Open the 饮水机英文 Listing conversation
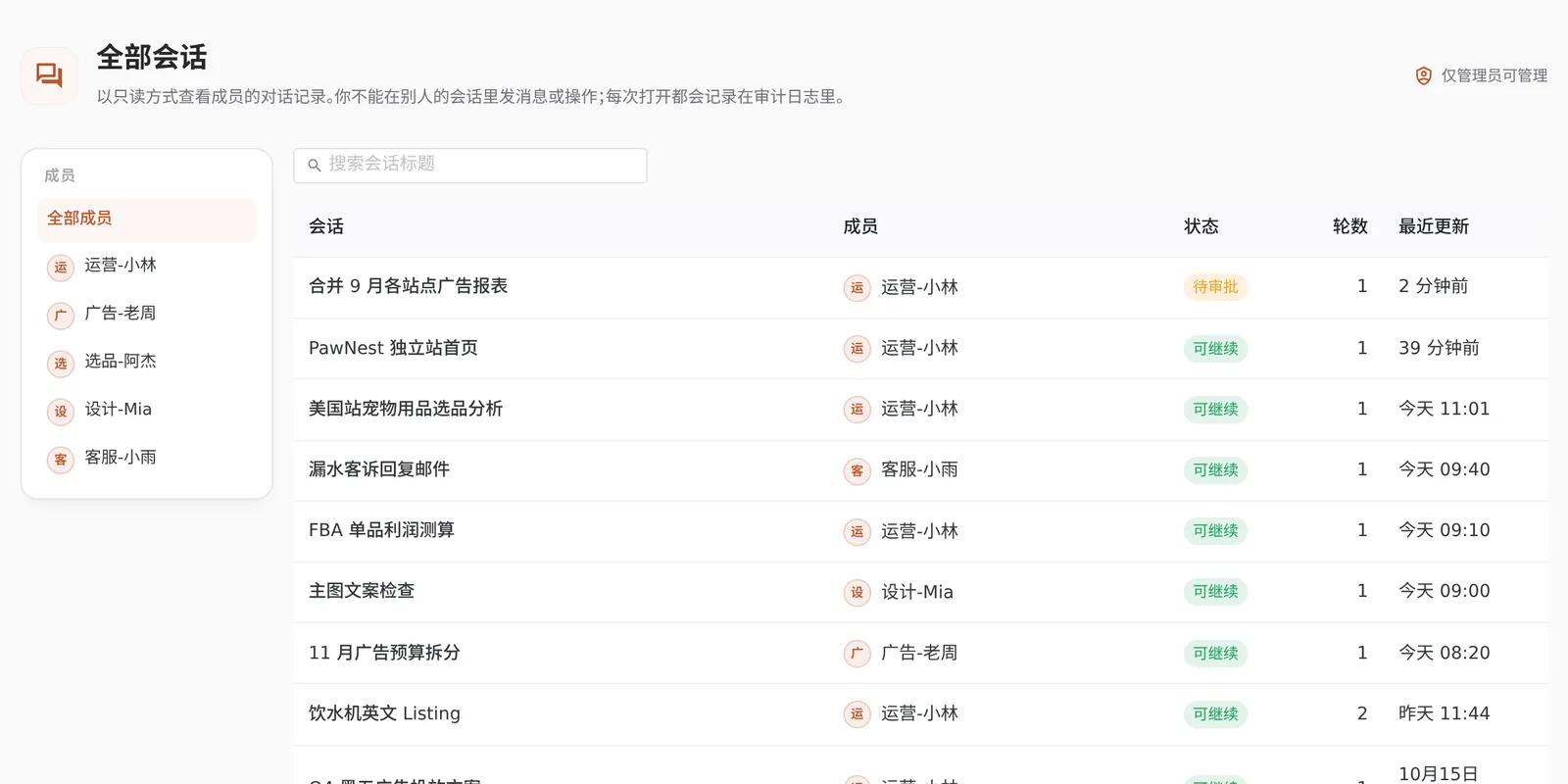The width and height of the screenshot is (1568, 784). 384,713
